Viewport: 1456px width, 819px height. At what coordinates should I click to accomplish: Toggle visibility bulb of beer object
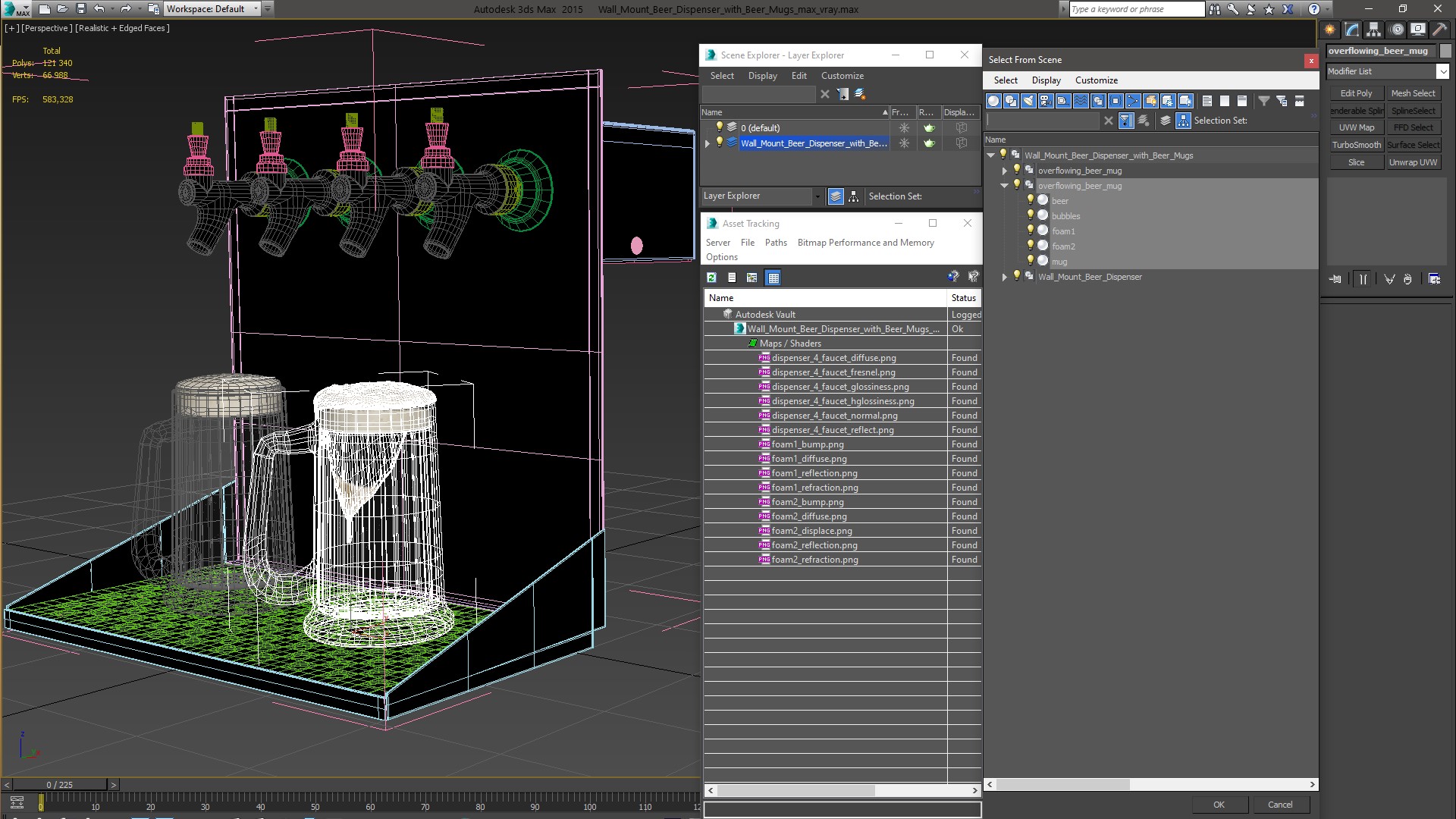(1030, 200)
